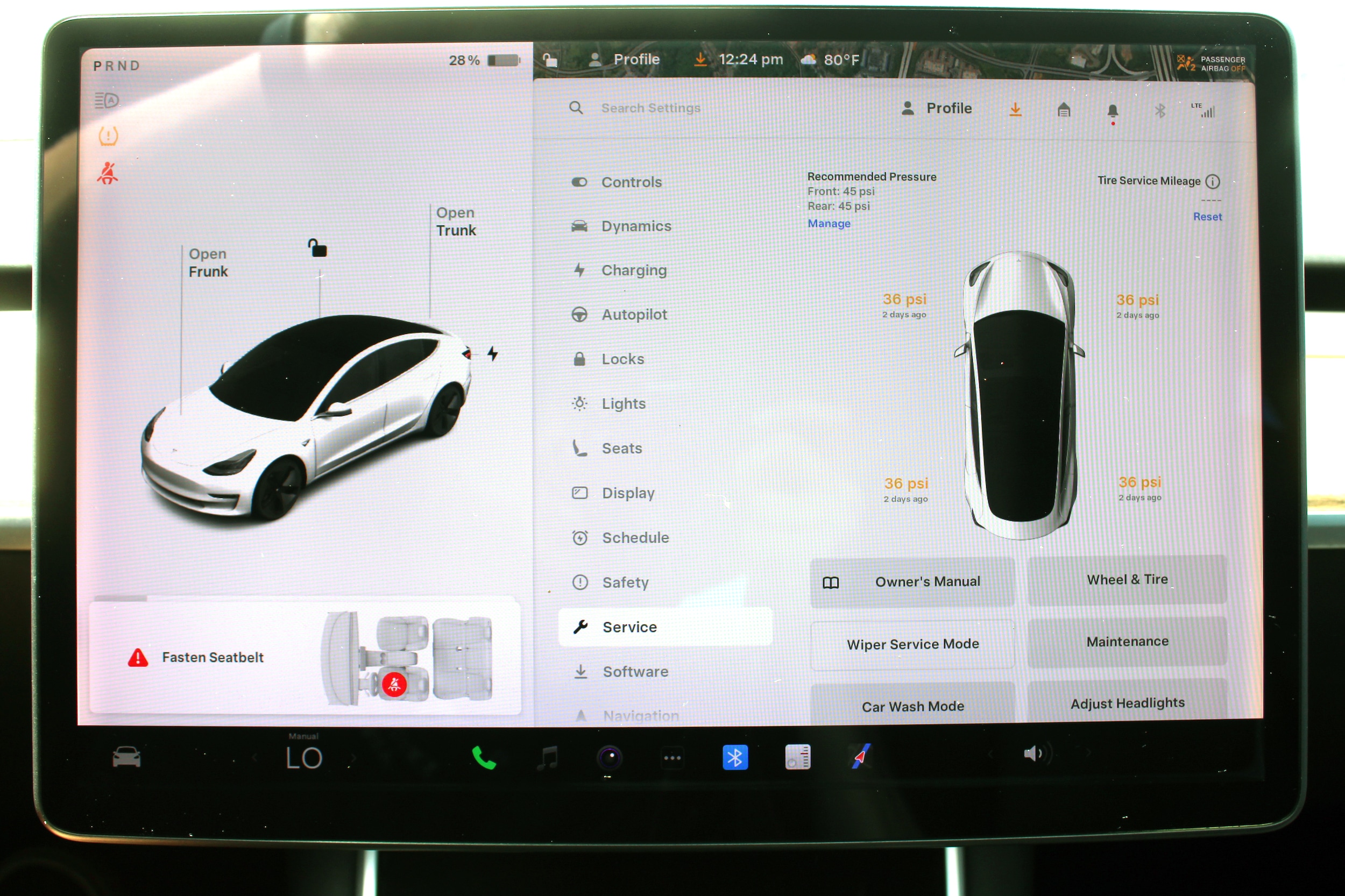The width and height of the screenshot is (1345, 896).
Task: Reset the tire service mileage
Action: (x=1207, y=217)
